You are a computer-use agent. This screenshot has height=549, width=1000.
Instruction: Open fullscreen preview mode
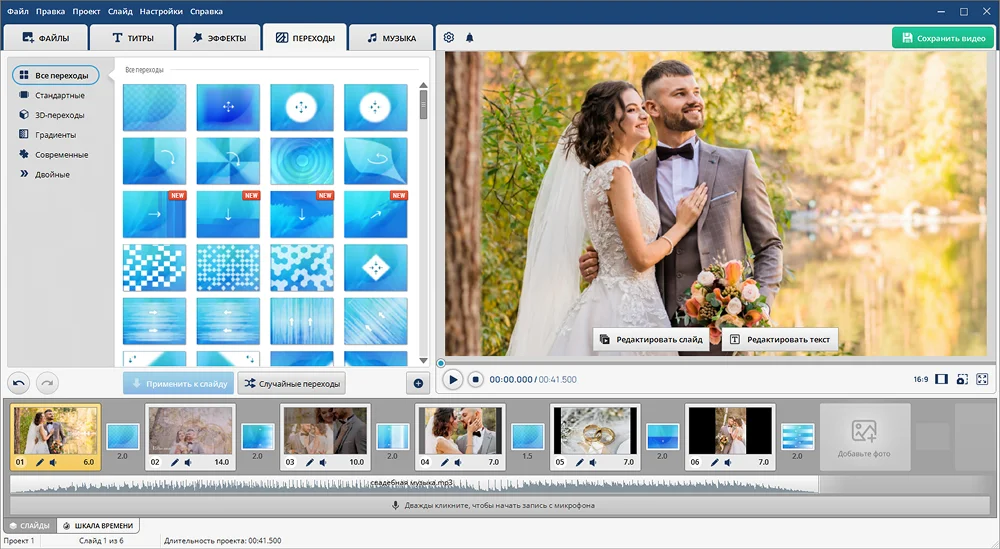[982, 380]
